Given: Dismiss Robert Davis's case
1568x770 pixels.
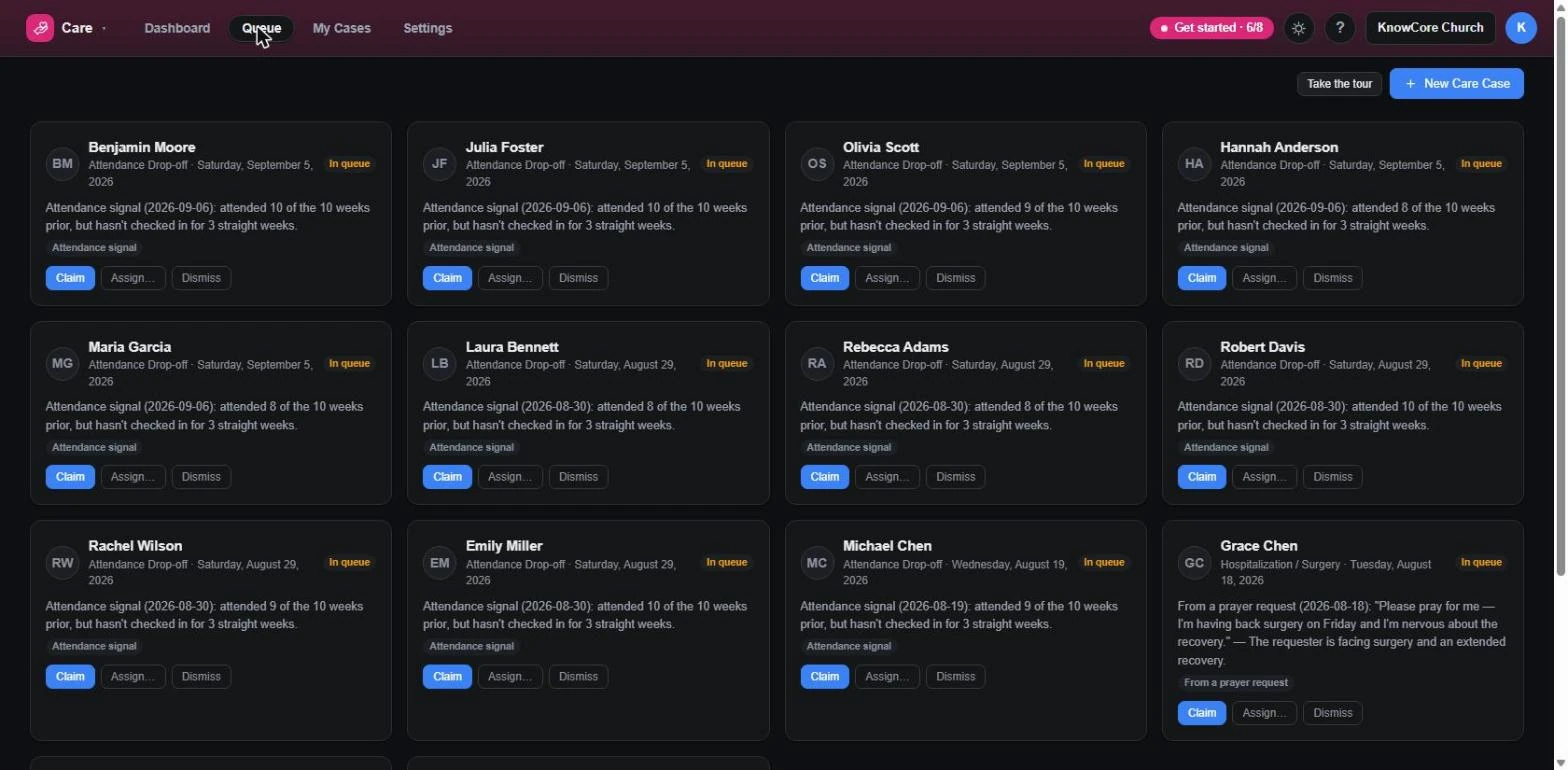Looking at the screenshot, I should pyautogui.click(x=1332, y=477).
